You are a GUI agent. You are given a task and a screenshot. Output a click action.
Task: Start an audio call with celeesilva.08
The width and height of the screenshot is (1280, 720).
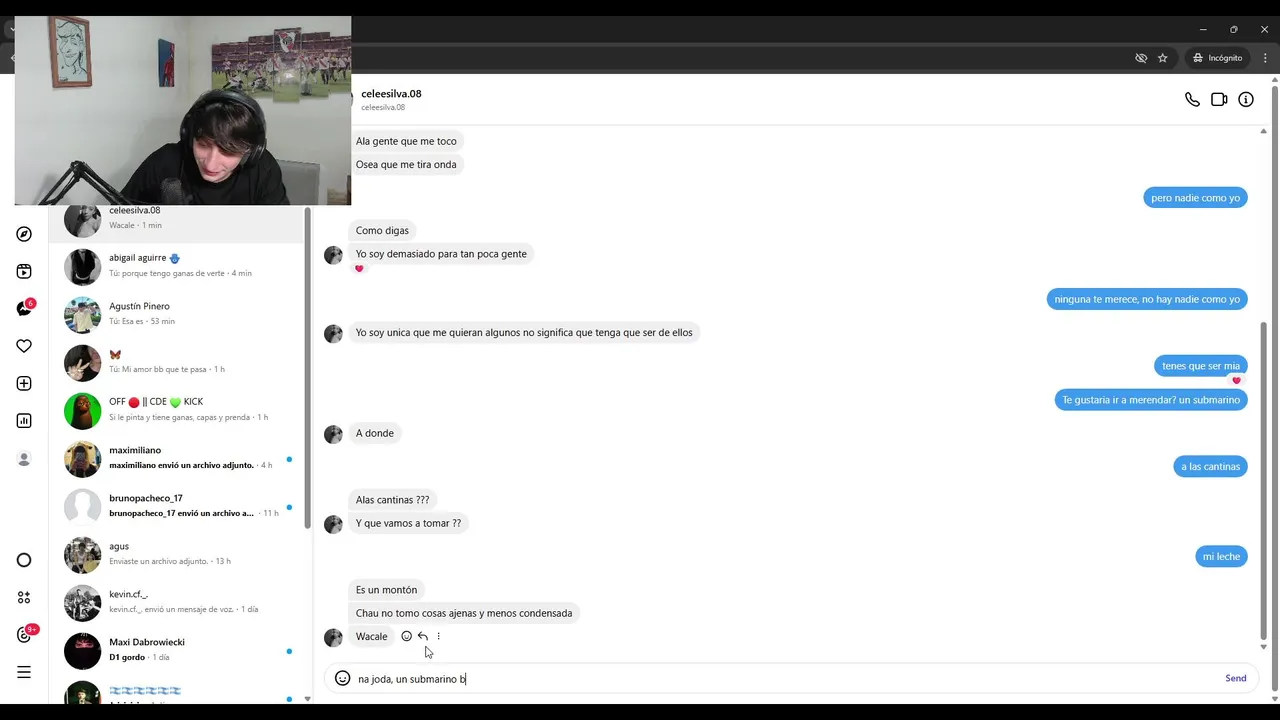click(x=1192, y=100)
